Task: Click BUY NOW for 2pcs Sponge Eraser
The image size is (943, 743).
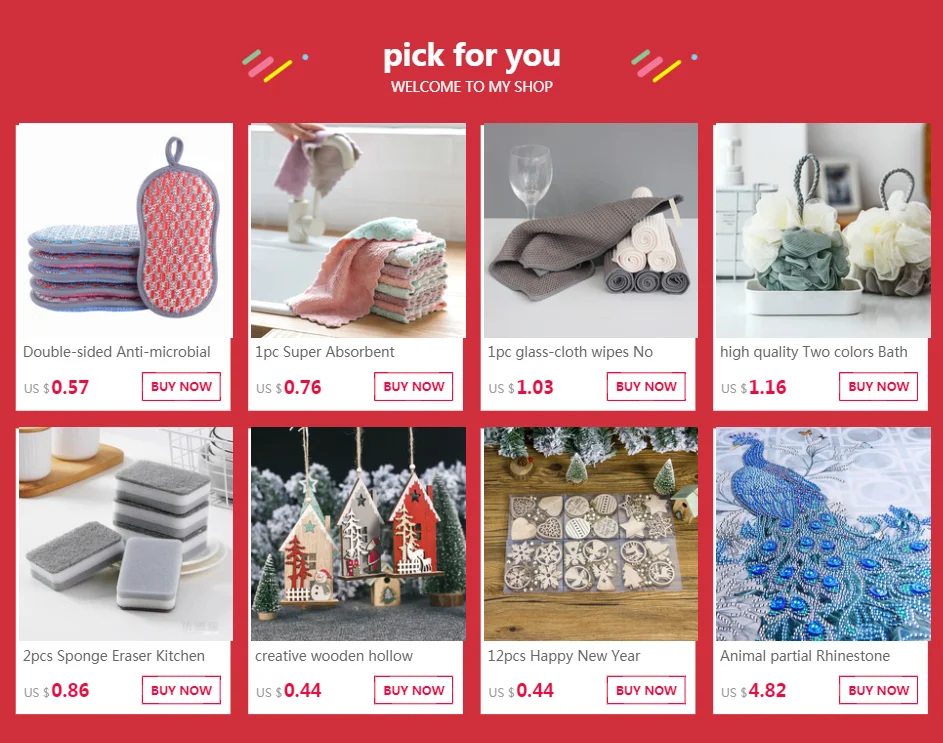Action: point(181,690)
